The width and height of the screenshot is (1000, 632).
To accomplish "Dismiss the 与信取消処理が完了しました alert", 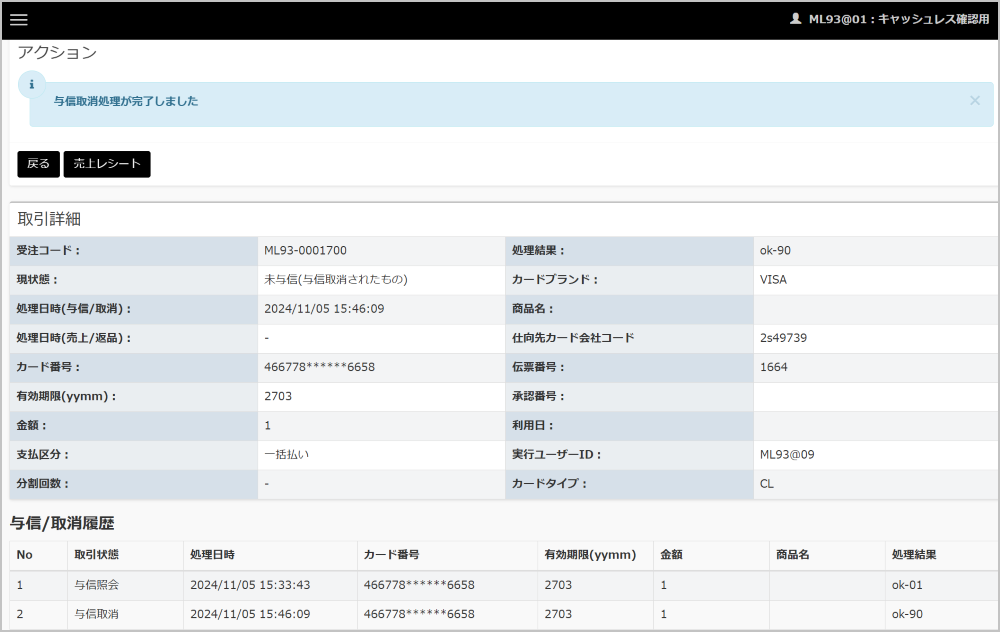I will [x=975, y=101].
